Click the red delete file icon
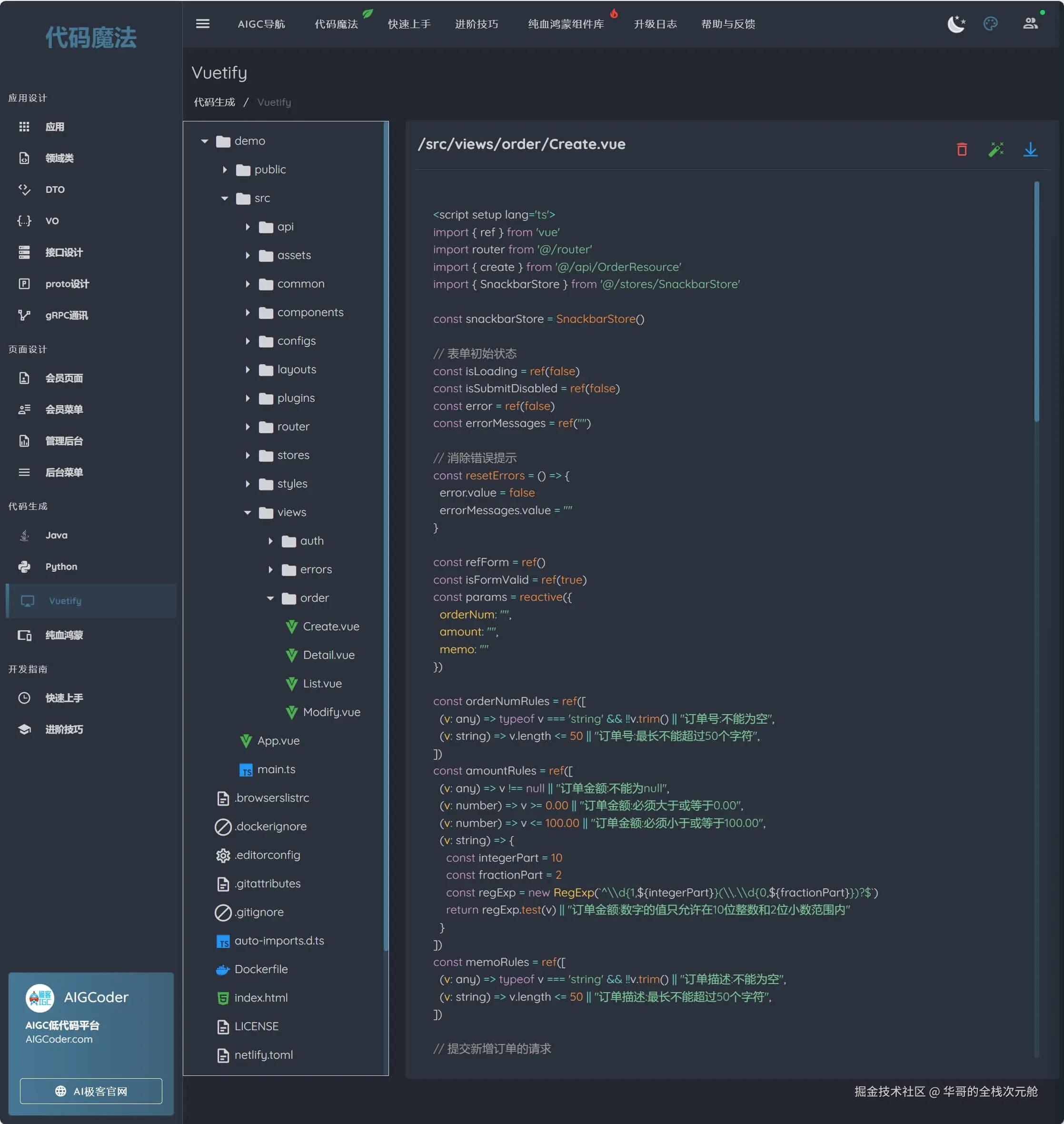 pos(962,149)
